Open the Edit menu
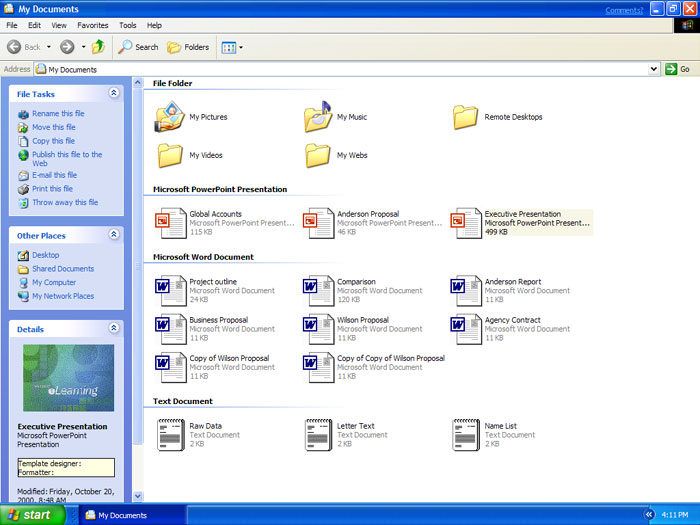Image resolution: width=700 pixels, height=525 pixels. (34, 25)
